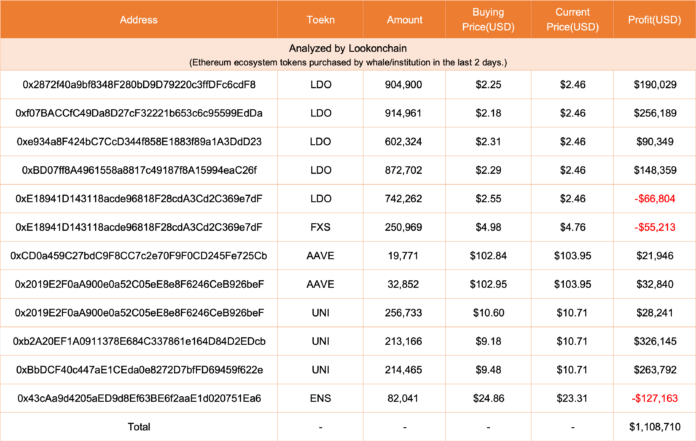The height and width of the screenshot is (441, 696).
Task: Select address 0x2872f40a9bf8348F280bD9D79220c3ffDFc6cdF8
Action: point(139,85)
